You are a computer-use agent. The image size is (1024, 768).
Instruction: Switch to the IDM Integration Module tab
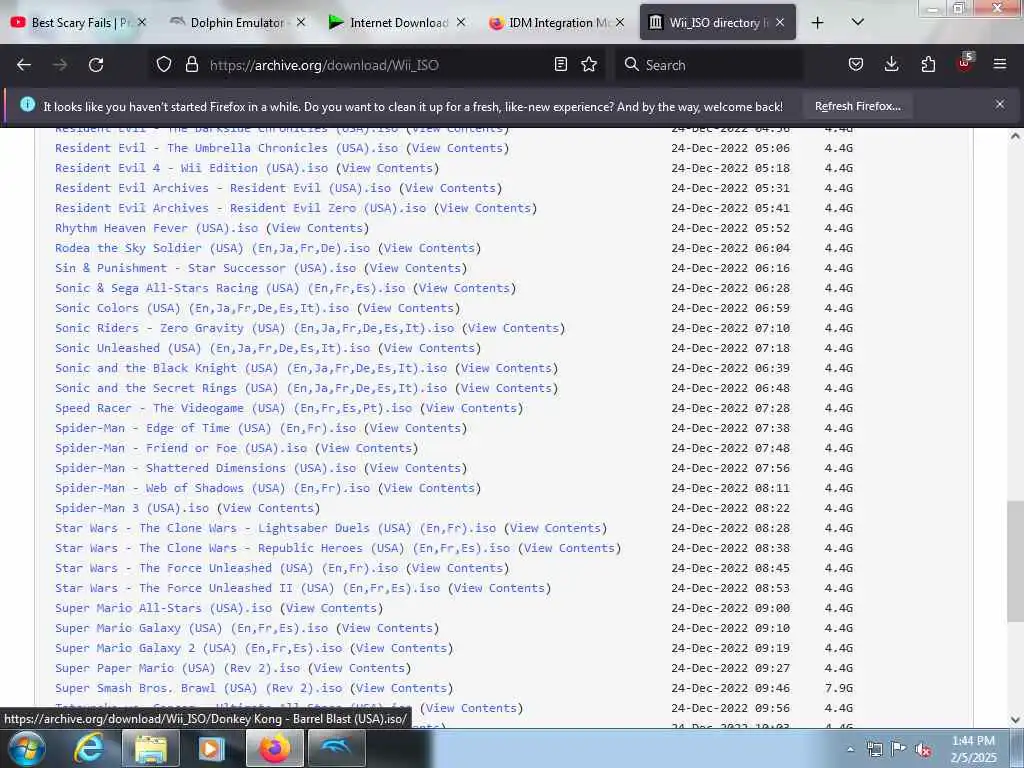[556, 22]
